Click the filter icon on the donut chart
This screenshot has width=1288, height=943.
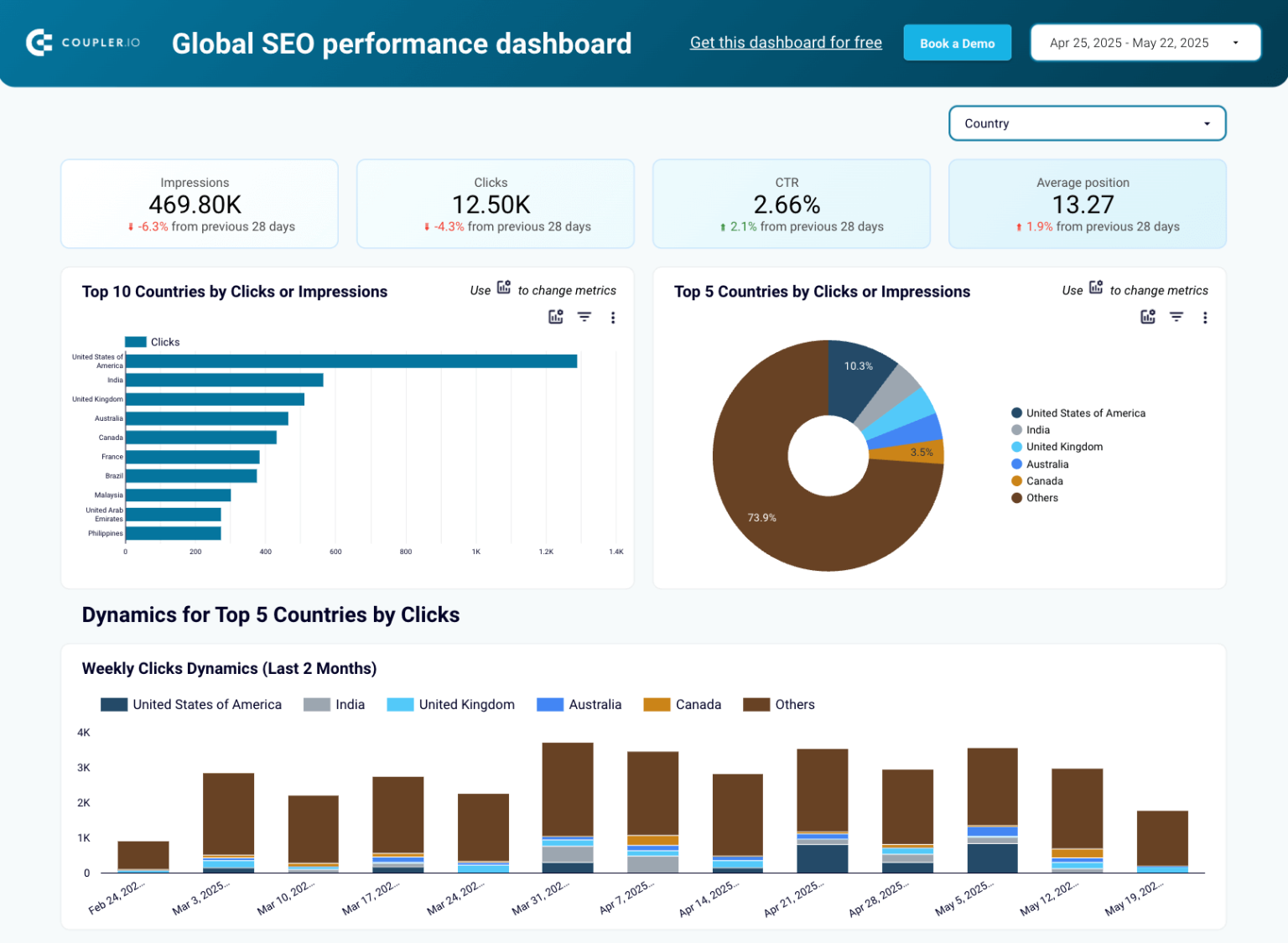pos(1176,317)
